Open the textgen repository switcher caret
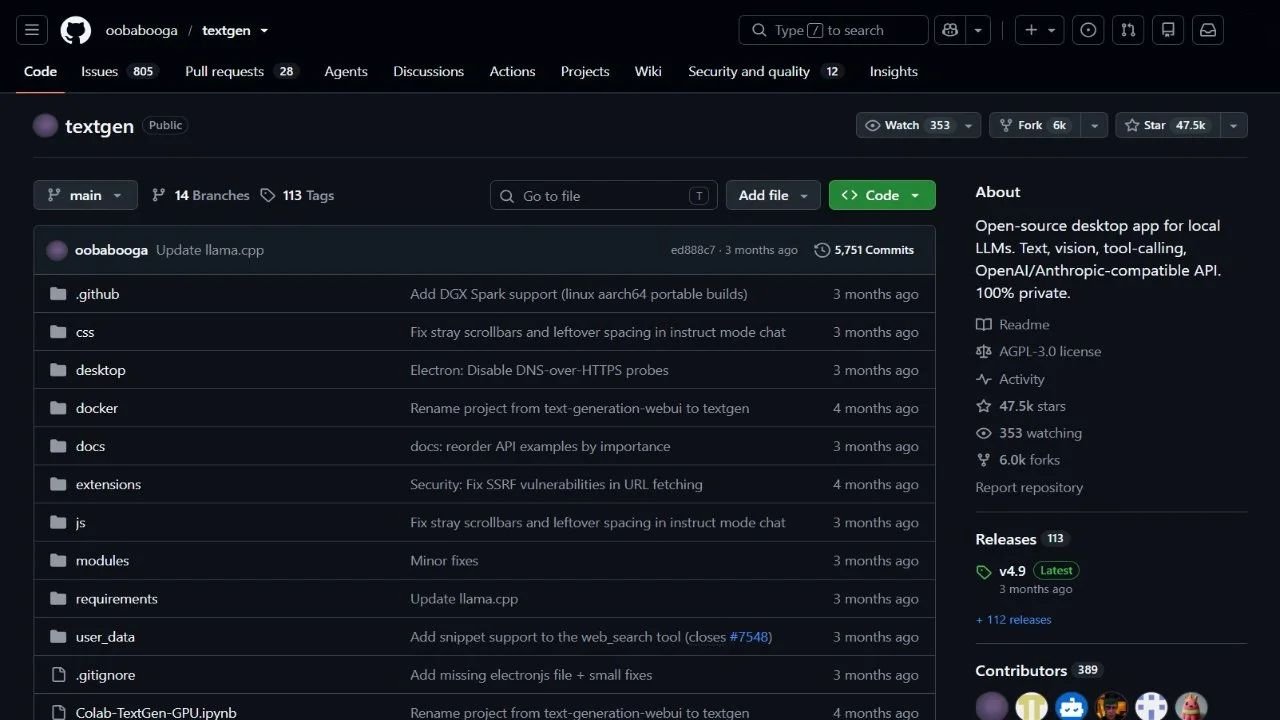1280x720 pixels. click(264, 30)
